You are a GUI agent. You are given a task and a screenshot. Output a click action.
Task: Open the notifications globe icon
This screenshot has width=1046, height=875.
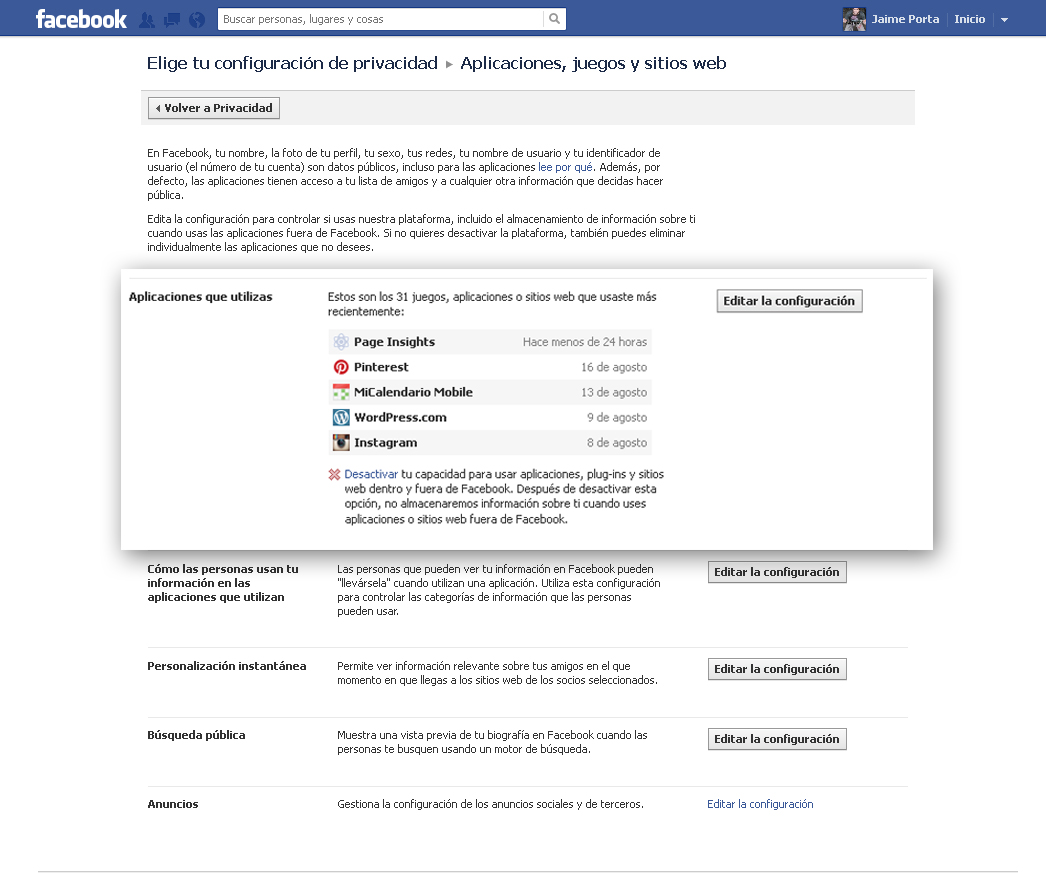pos(196,19)
